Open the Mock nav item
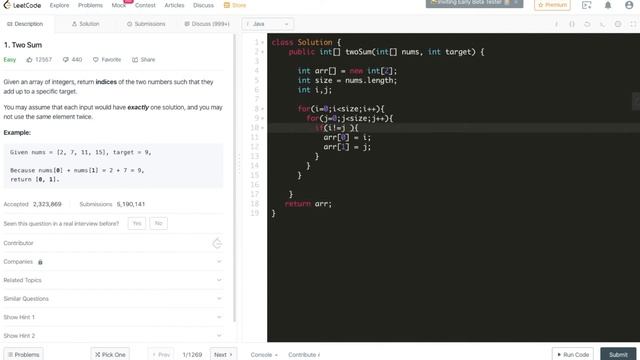This screenshot has height=360, width=640. click(119, 5)
